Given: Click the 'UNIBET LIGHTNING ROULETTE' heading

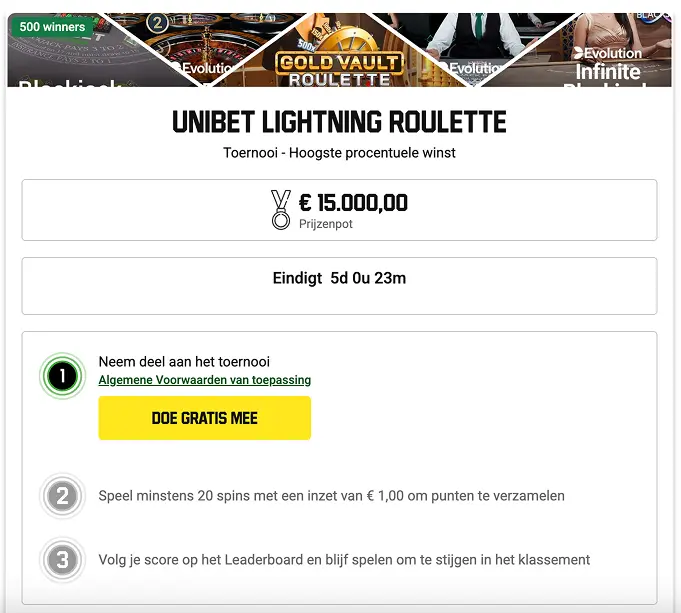Looking at the screenshot, I should (339, 122).
